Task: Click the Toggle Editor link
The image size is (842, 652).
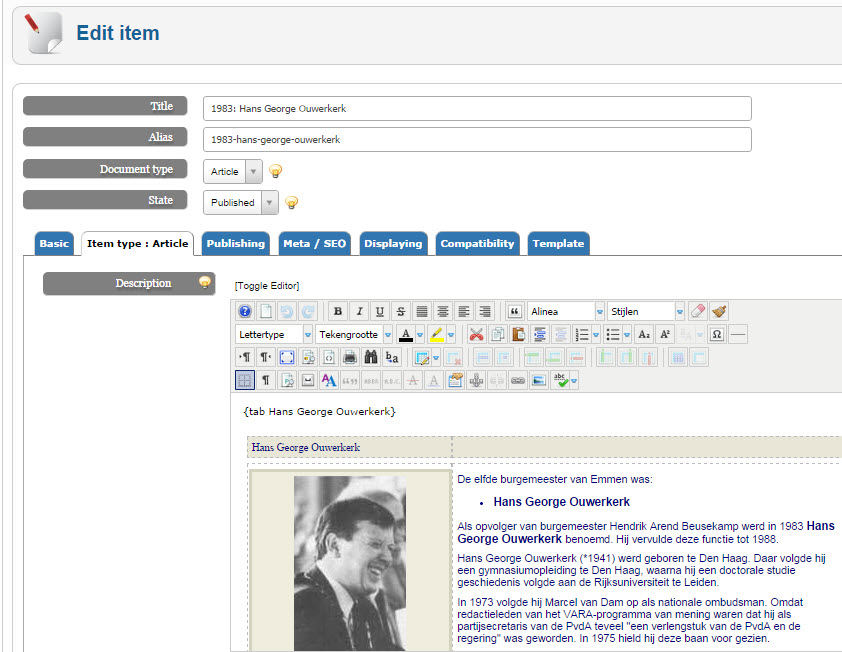Action: tap(267, 286)
